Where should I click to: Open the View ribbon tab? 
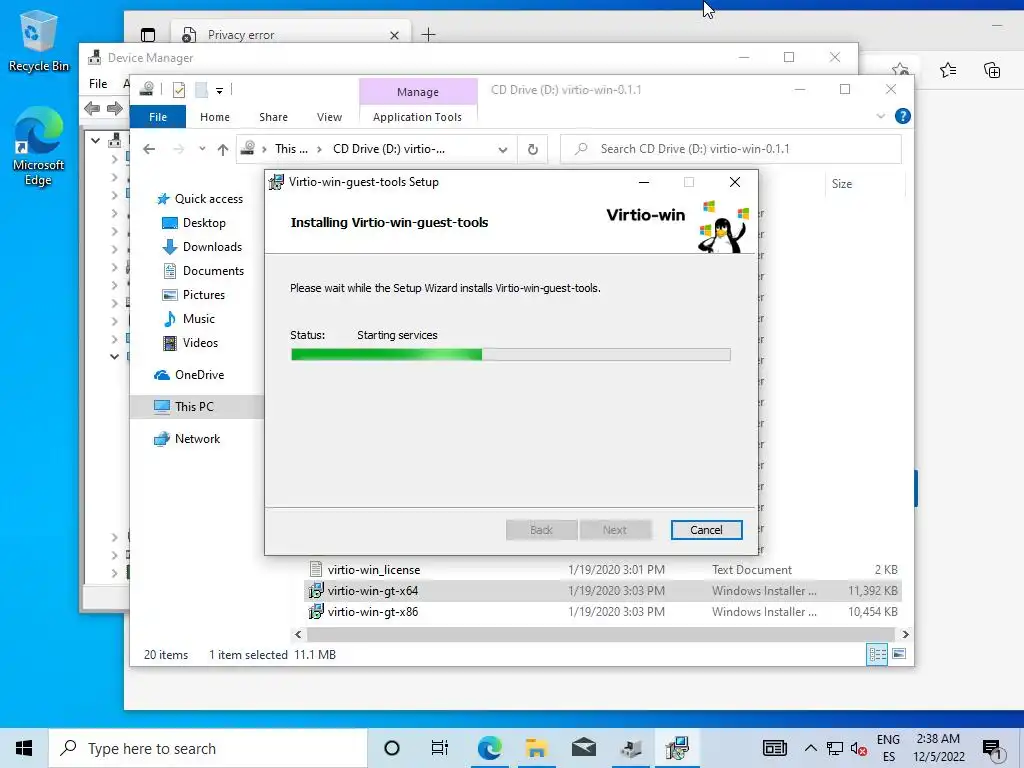329,117
